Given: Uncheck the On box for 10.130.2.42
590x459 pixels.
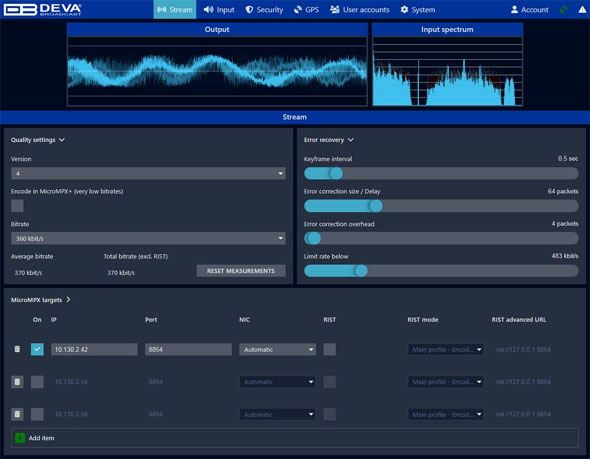Looking at the screenshot, I should pyautogui.click(x=37, y=349).
